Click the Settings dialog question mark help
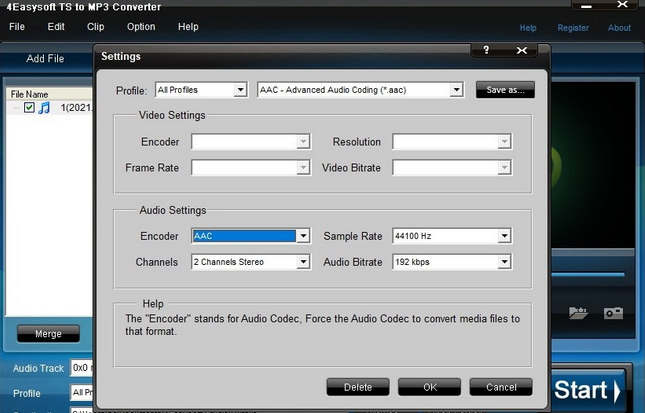The width and height of the screenshot is (645, 413). tap(486, 50)
